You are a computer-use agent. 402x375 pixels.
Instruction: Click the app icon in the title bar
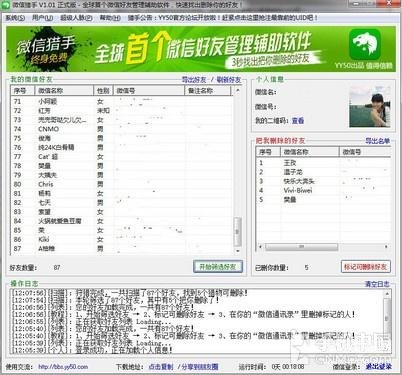pyautogui.click(x=7, y=5)
